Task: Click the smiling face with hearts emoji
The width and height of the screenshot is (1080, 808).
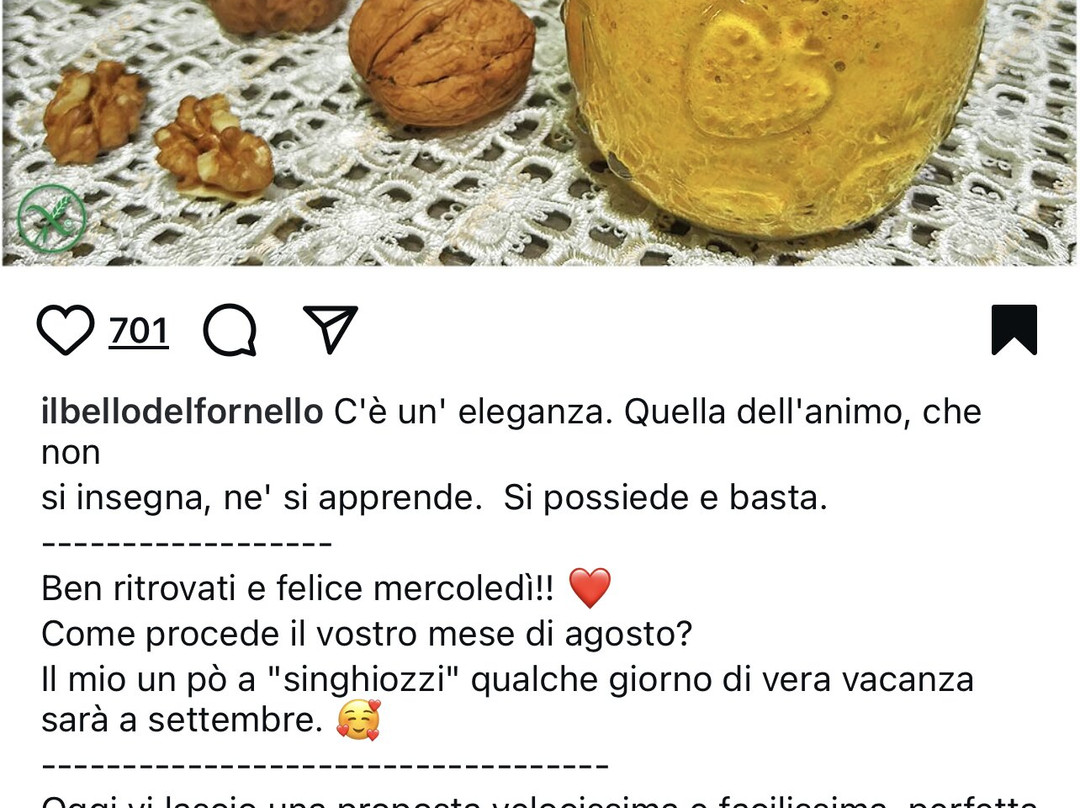Action: pos(358,720)
